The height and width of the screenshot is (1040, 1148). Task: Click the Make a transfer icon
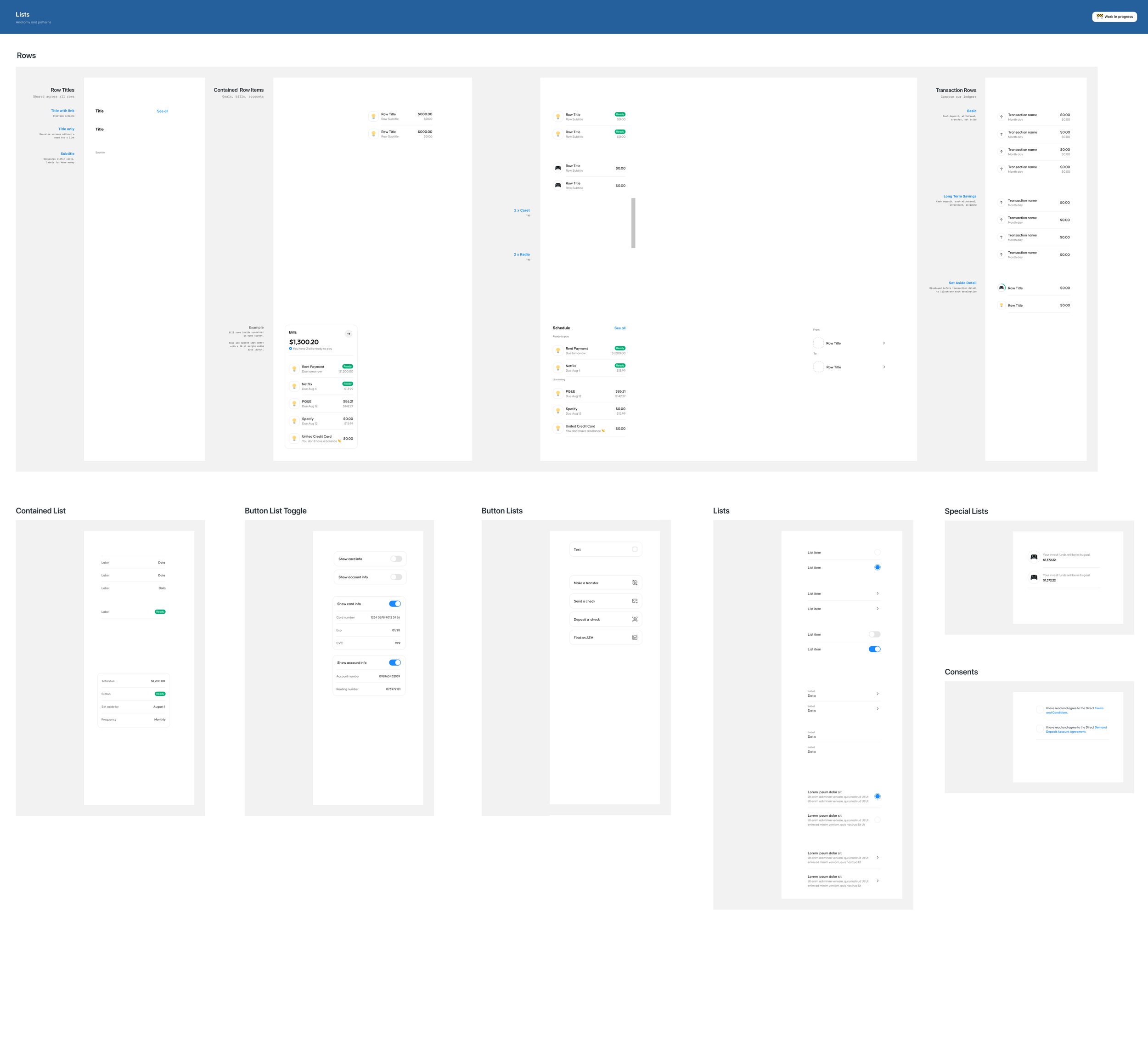(x=634, y=582)
